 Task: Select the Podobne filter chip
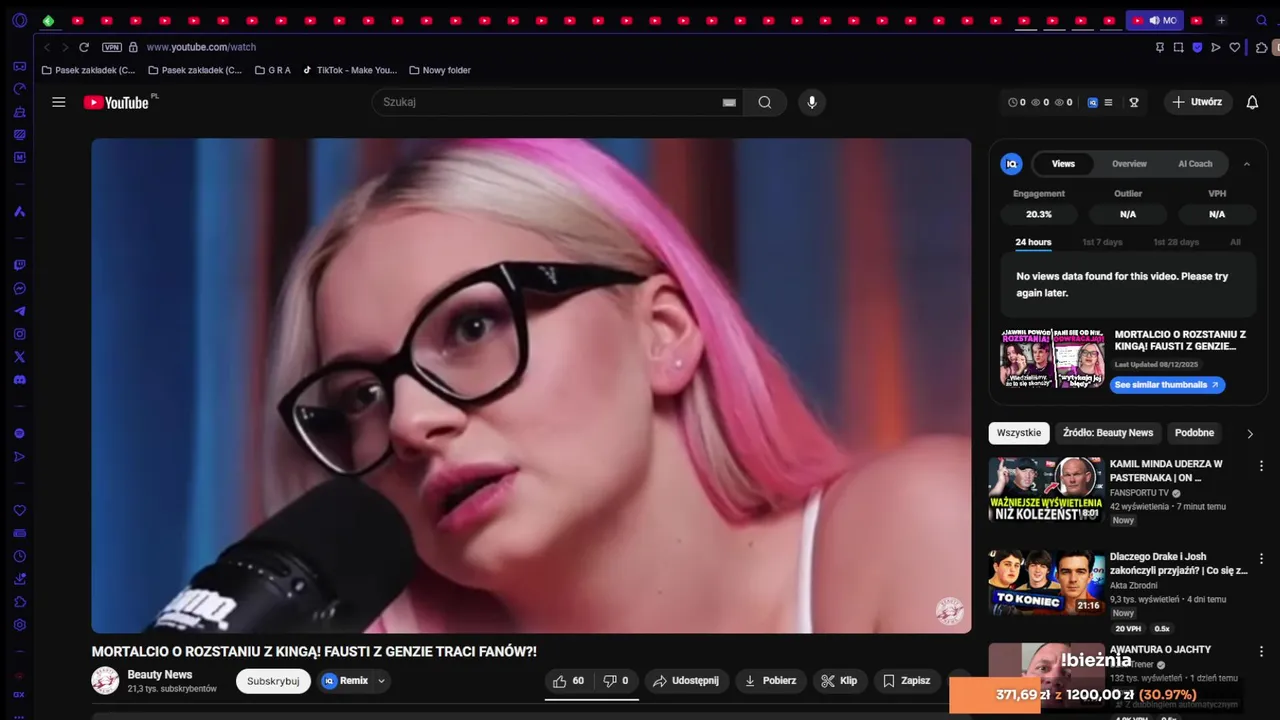(x=1194, y=433)
